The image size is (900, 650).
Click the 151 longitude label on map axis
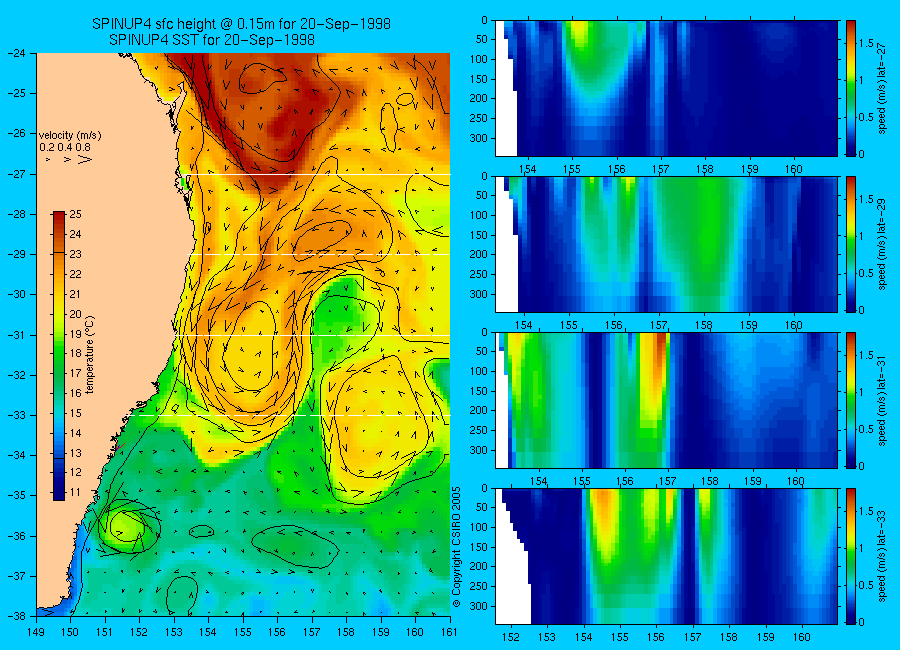[105, 632]
